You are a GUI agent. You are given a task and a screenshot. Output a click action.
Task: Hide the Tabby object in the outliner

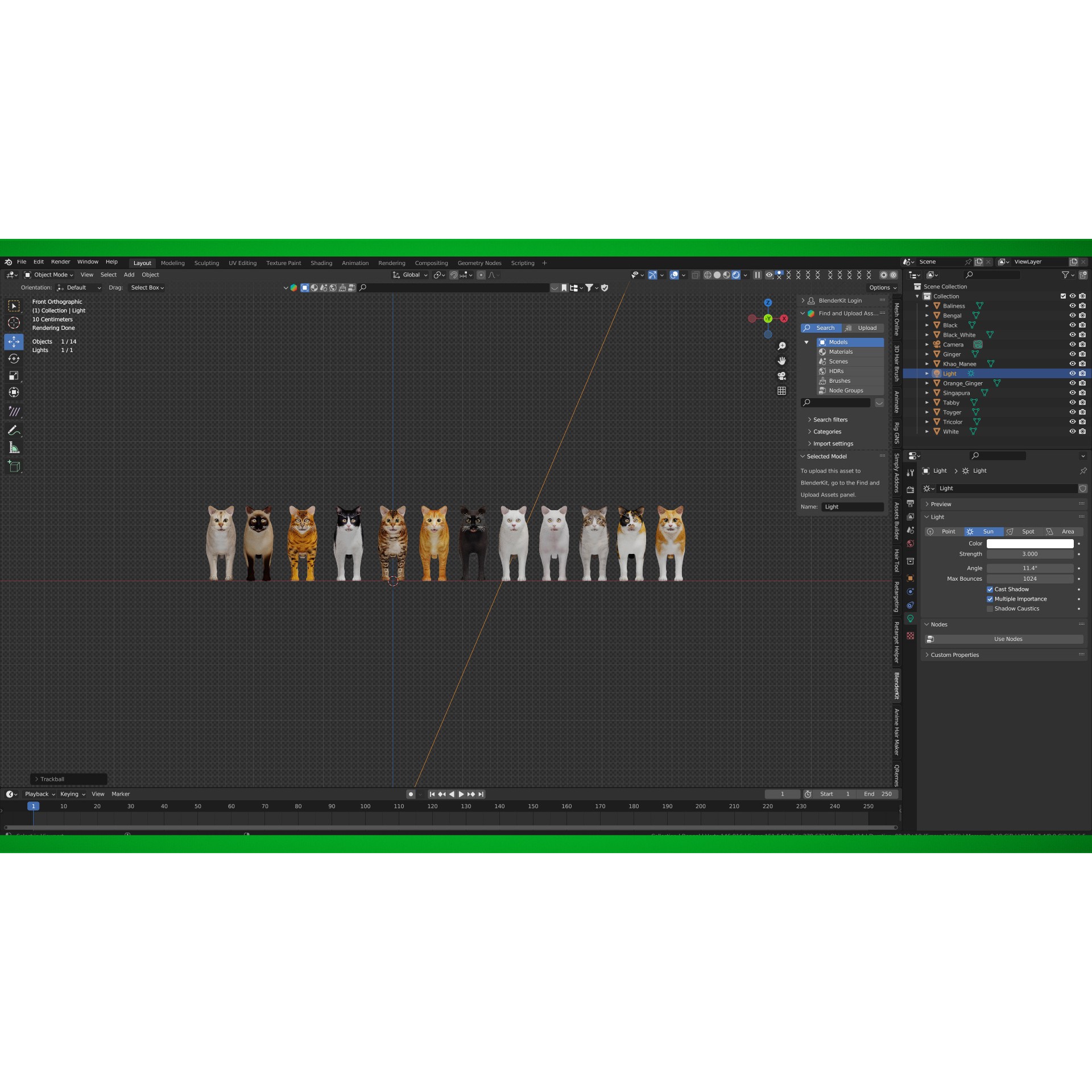point(1073,402)
